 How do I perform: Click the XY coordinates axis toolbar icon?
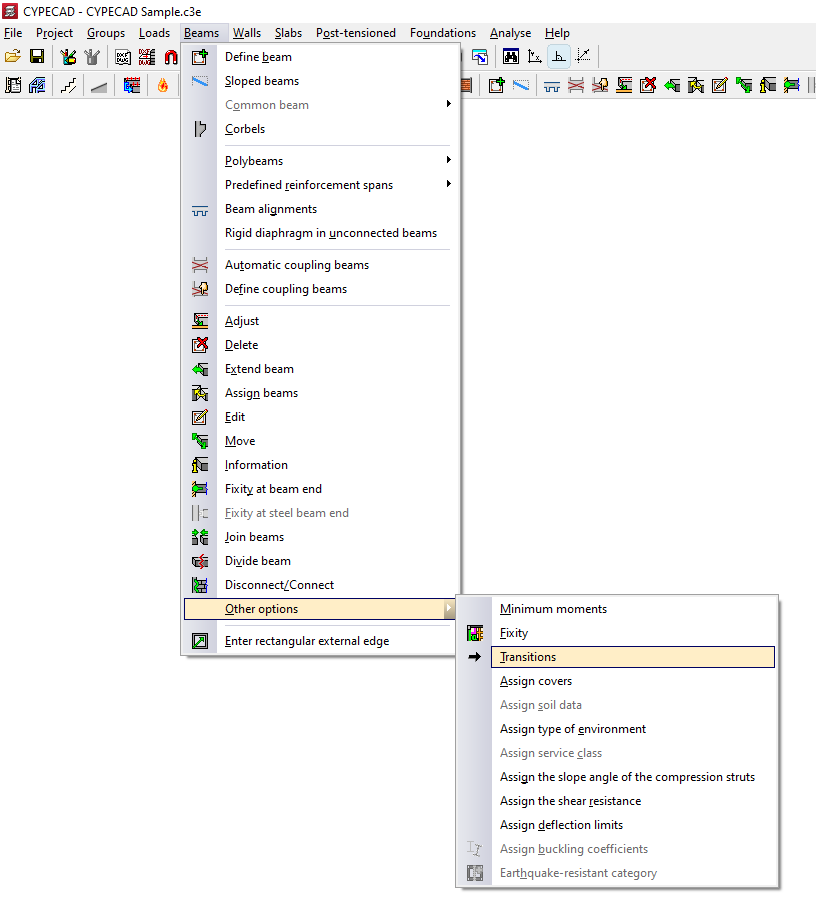tap(534, 57)
